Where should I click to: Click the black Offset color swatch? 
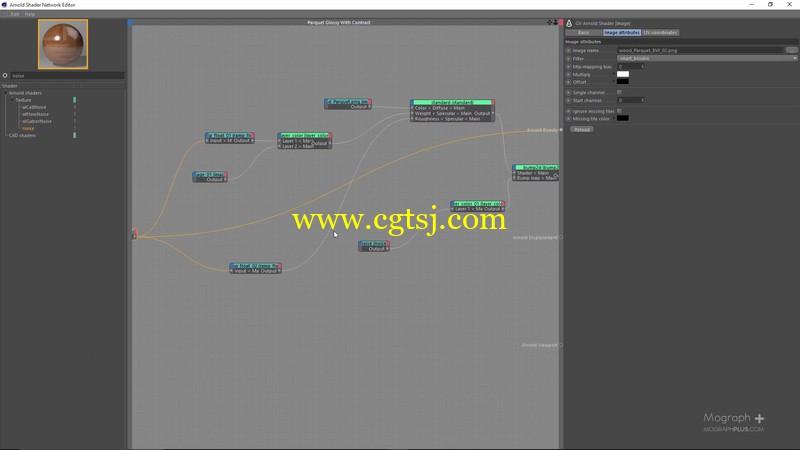pyautogui.click(x=623, y=82)
